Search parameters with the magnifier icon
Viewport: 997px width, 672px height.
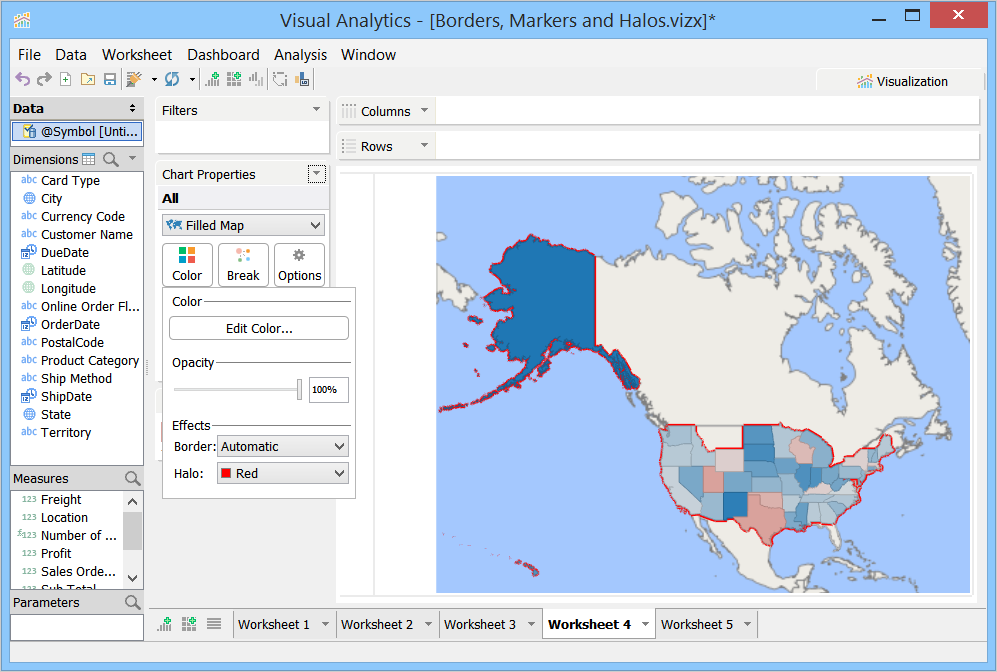(x=132, y=602)
